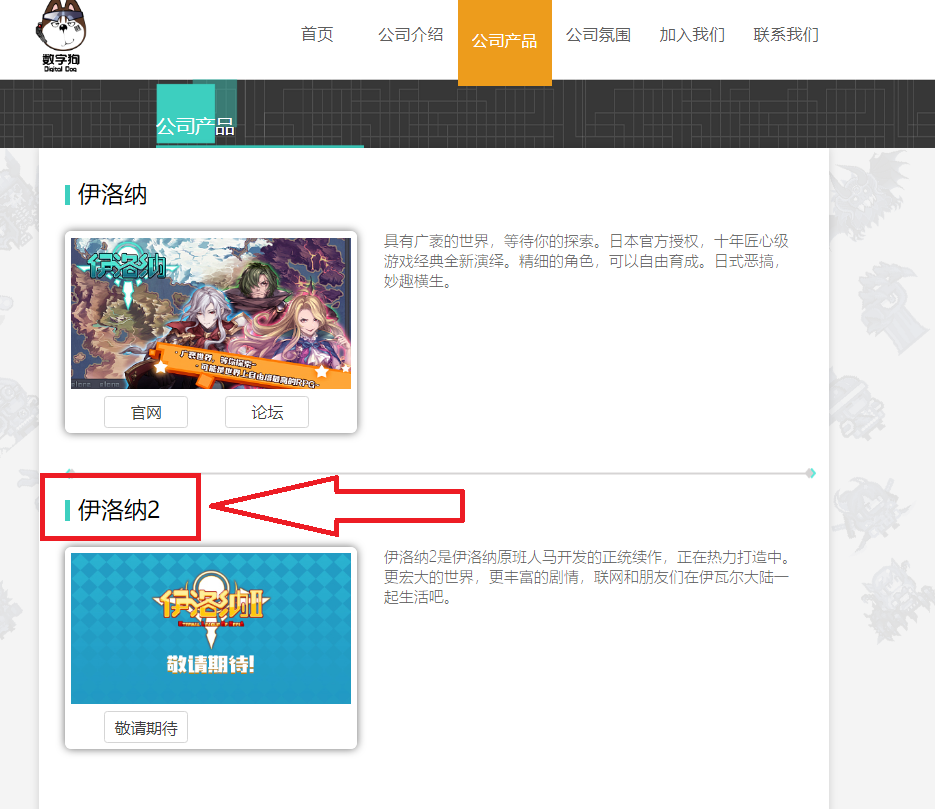Visit the 官网 official site button
Viewport: 935px width, 809px height.
pyautogui.click(x=146, y=412)
